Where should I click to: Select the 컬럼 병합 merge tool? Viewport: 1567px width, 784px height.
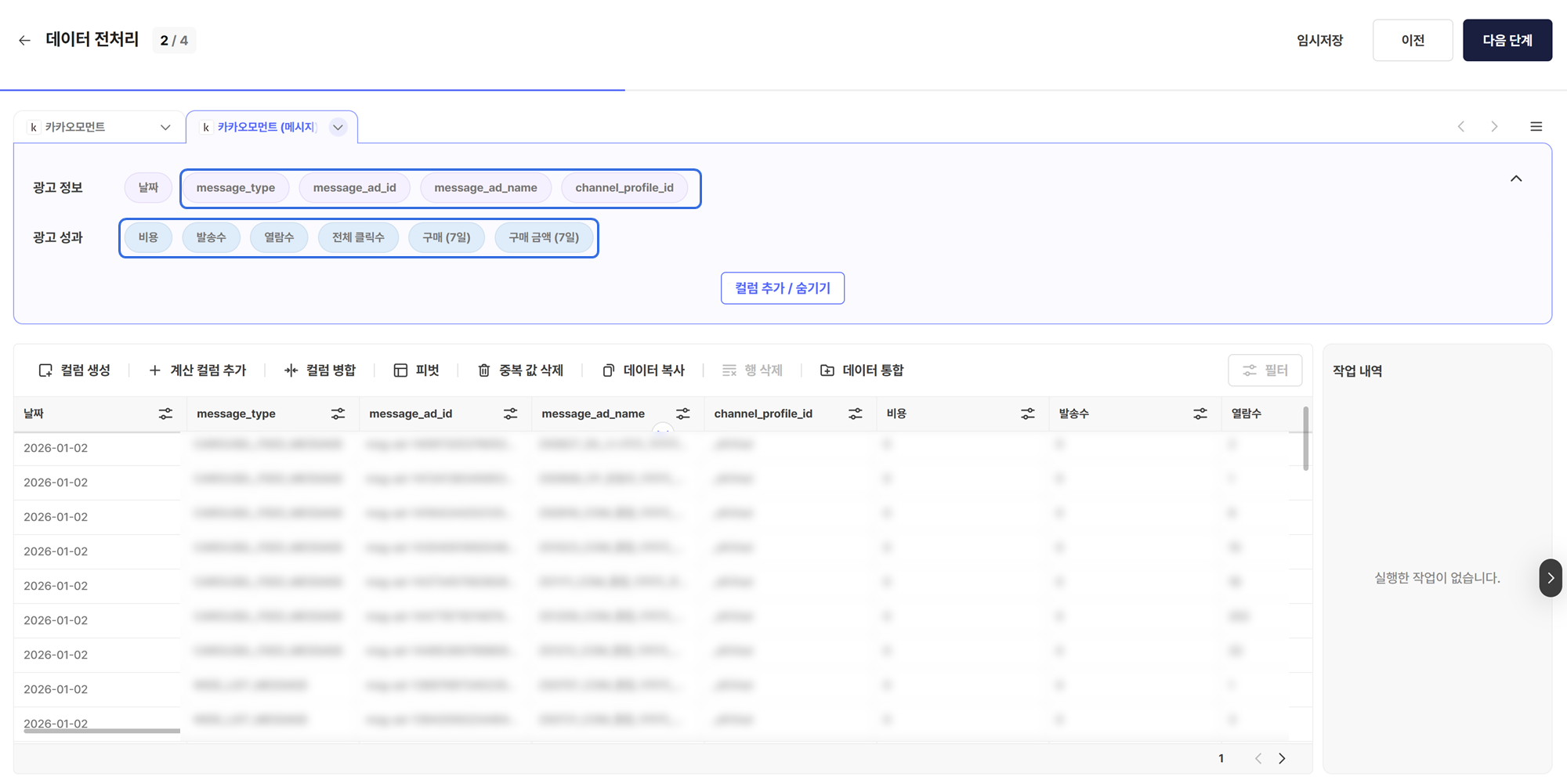(x=291, y=370)
